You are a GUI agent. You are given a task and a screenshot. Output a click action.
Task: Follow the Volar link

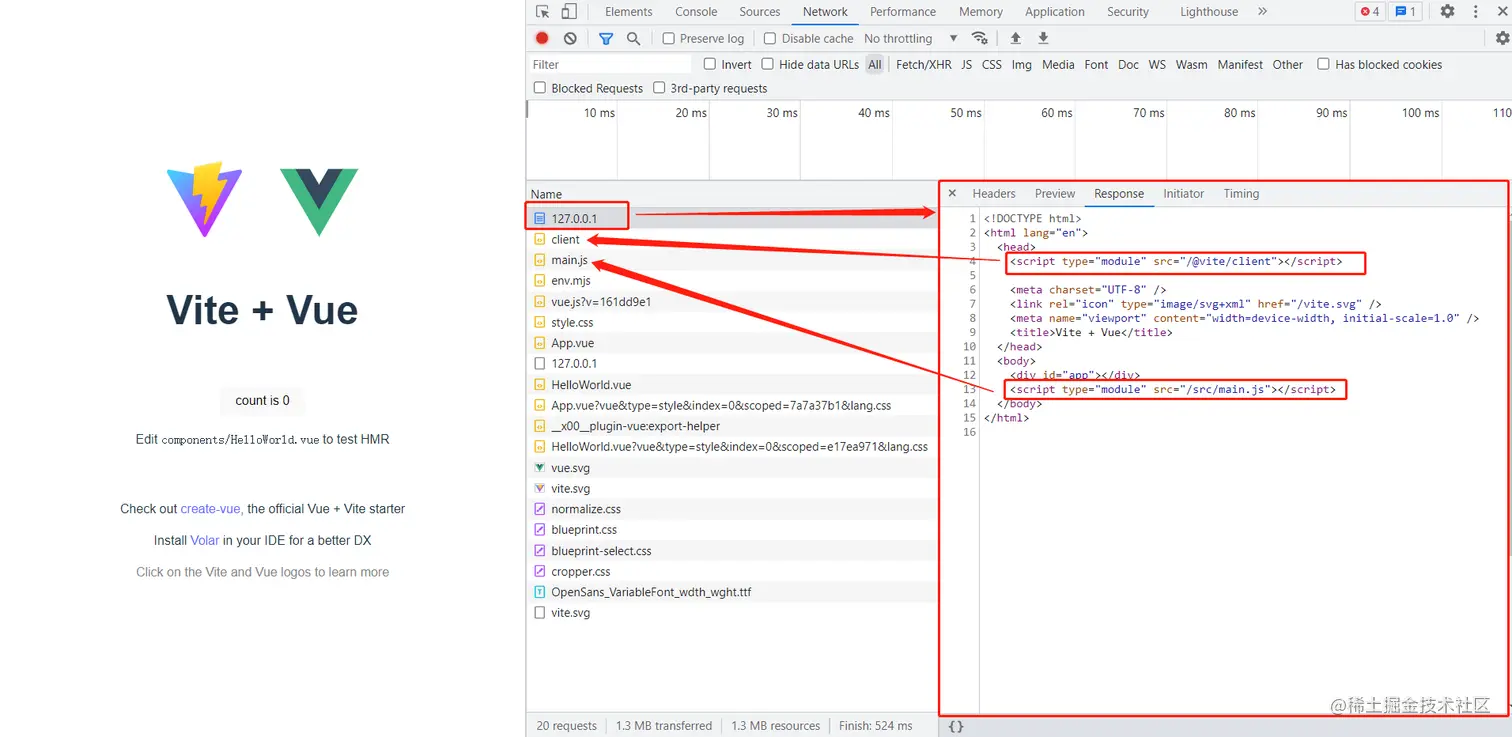[x=205, y=540]
